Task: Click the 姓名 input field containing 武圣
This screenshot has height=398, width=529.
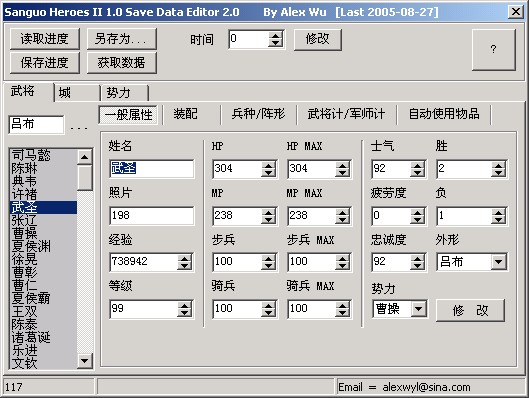Action: pyautogui.click(x=152, y=169)
